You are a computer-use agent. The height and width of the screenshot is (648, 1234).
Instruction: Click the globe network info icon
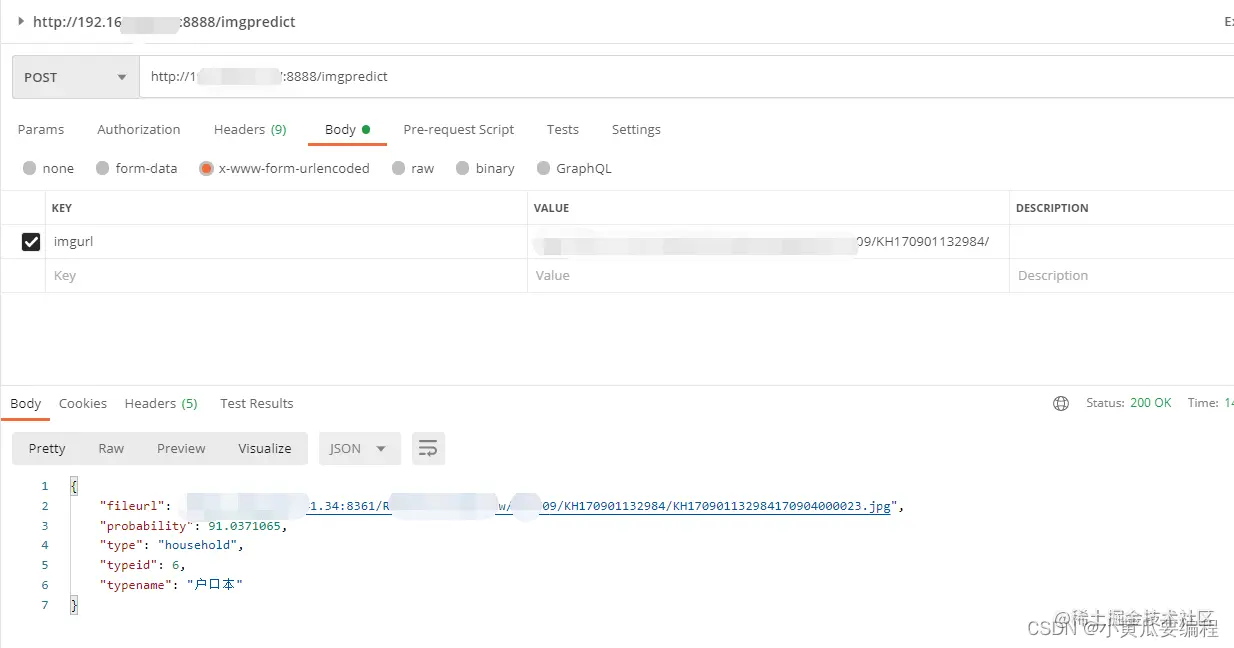[x=1061, y=404]
